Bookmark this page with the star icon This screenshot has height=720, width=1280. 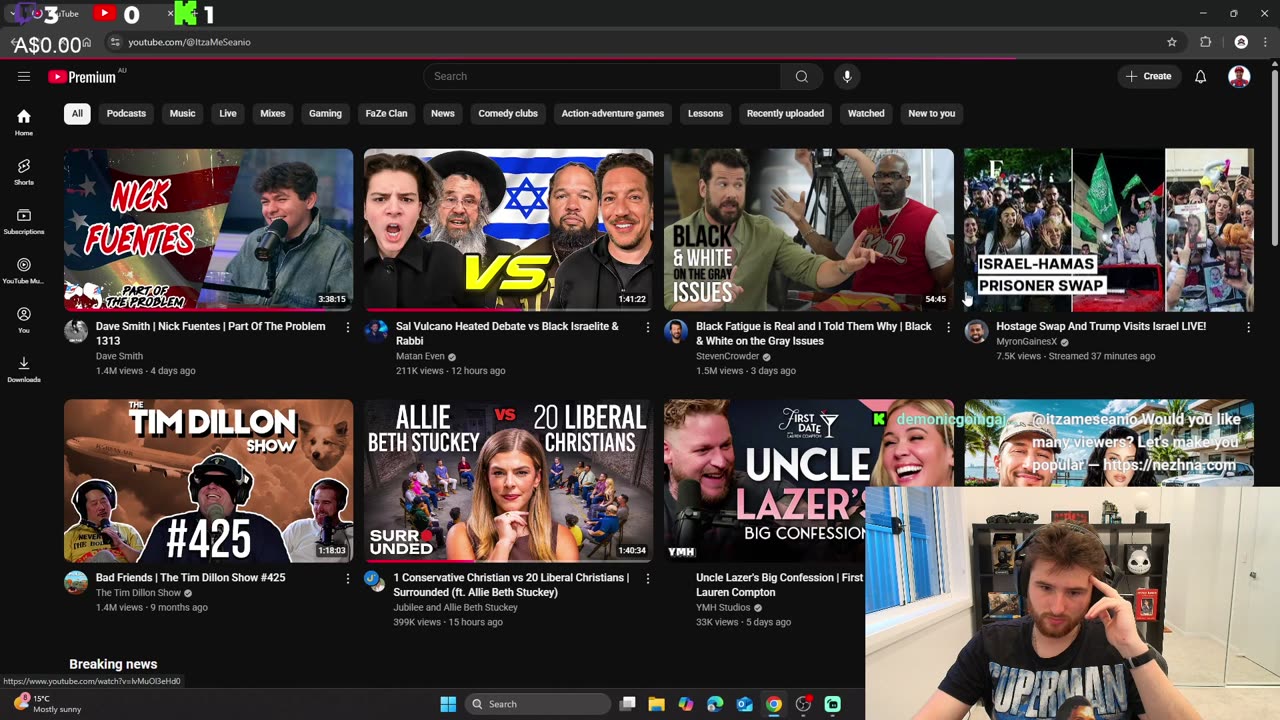(1172, 42)
